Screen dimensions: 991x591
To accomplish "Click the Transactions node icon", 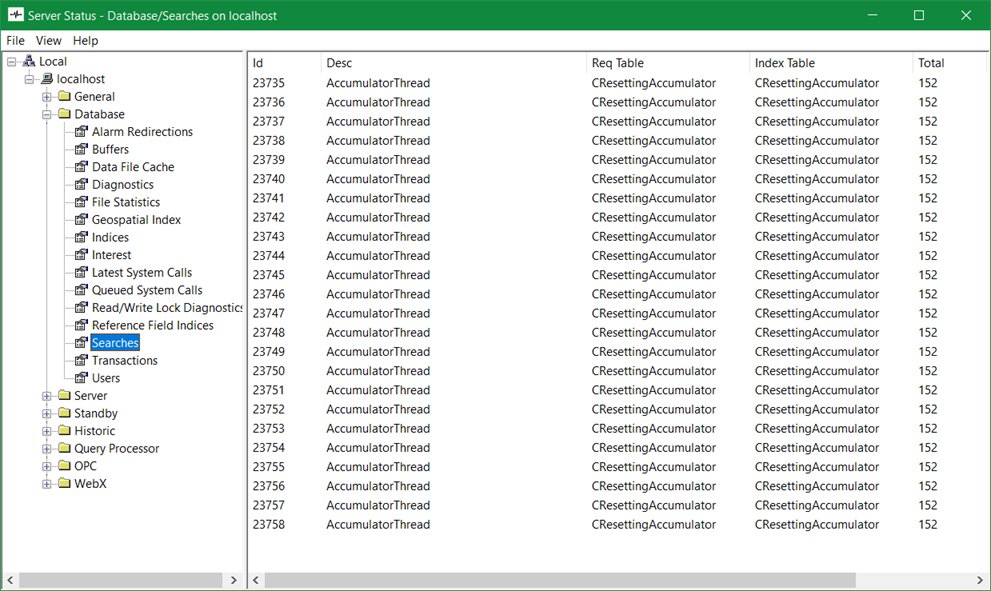I will point(82,360).
